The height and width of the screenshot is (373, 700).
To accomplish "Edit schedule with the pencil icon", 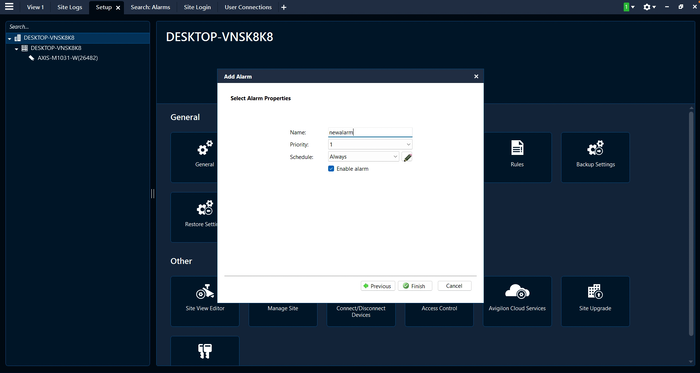I will click(x=407, y=157).
